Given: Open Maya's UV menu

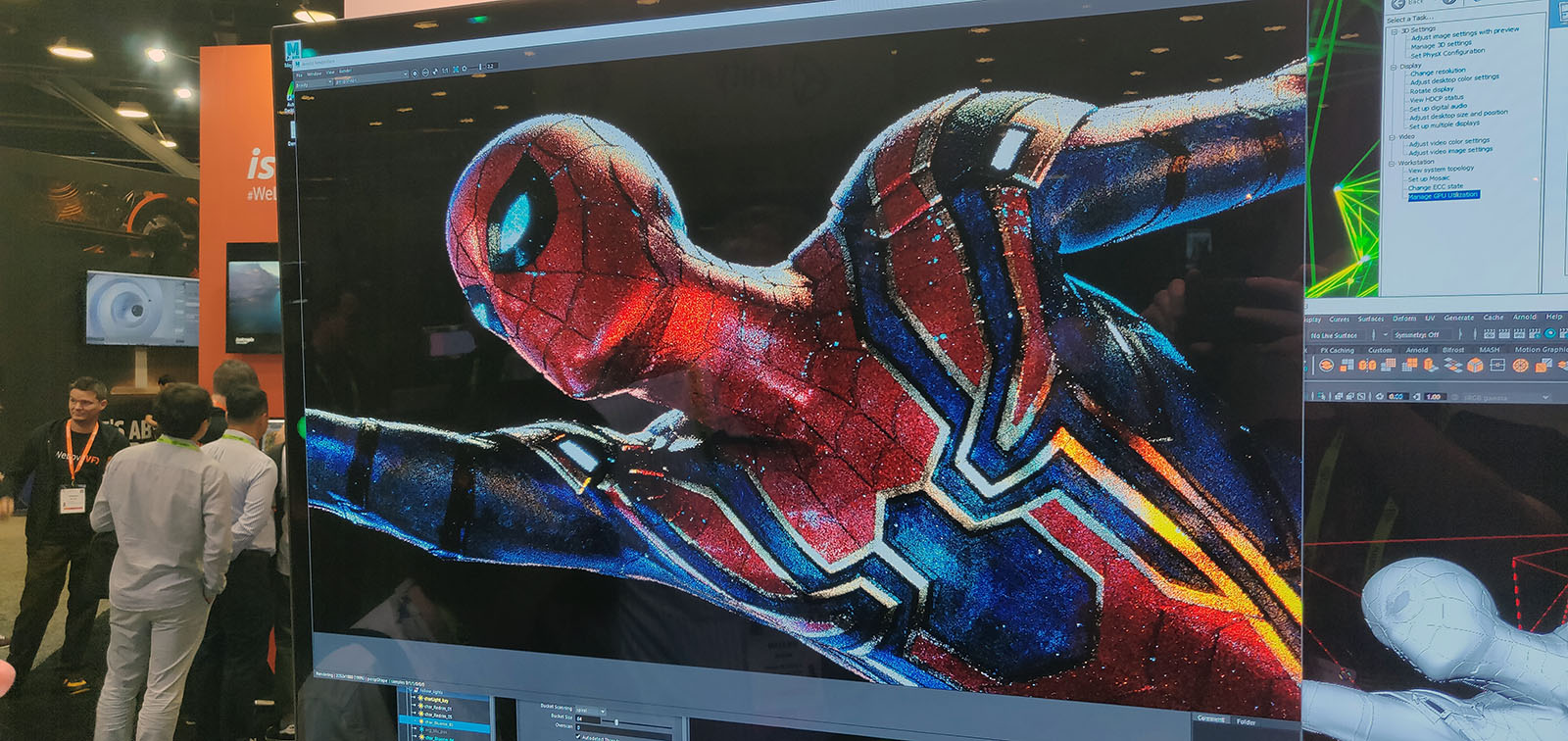Looking at the screenshot, I should [1430, 318].
